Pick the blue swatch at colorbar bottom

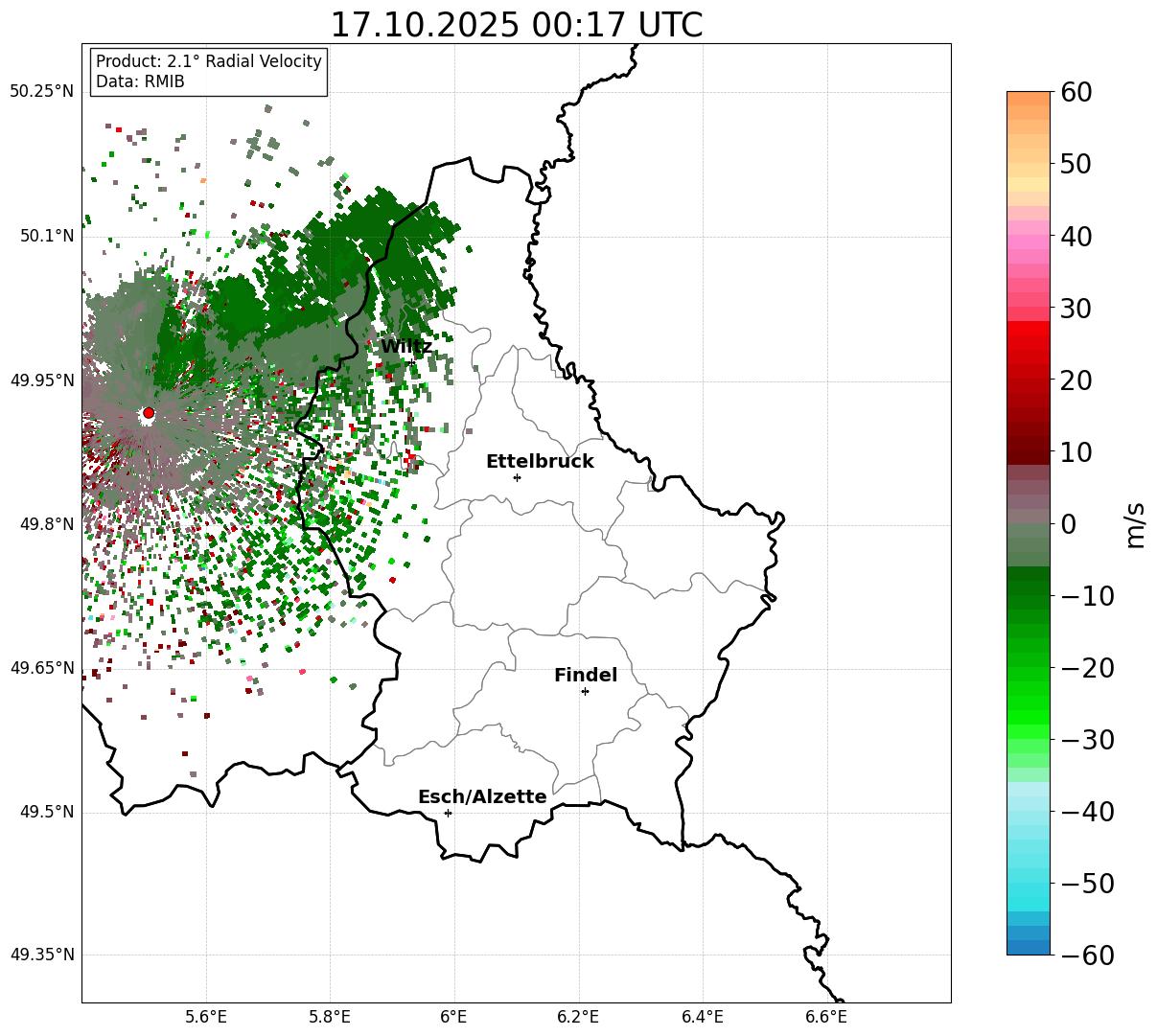[1029, 948]
